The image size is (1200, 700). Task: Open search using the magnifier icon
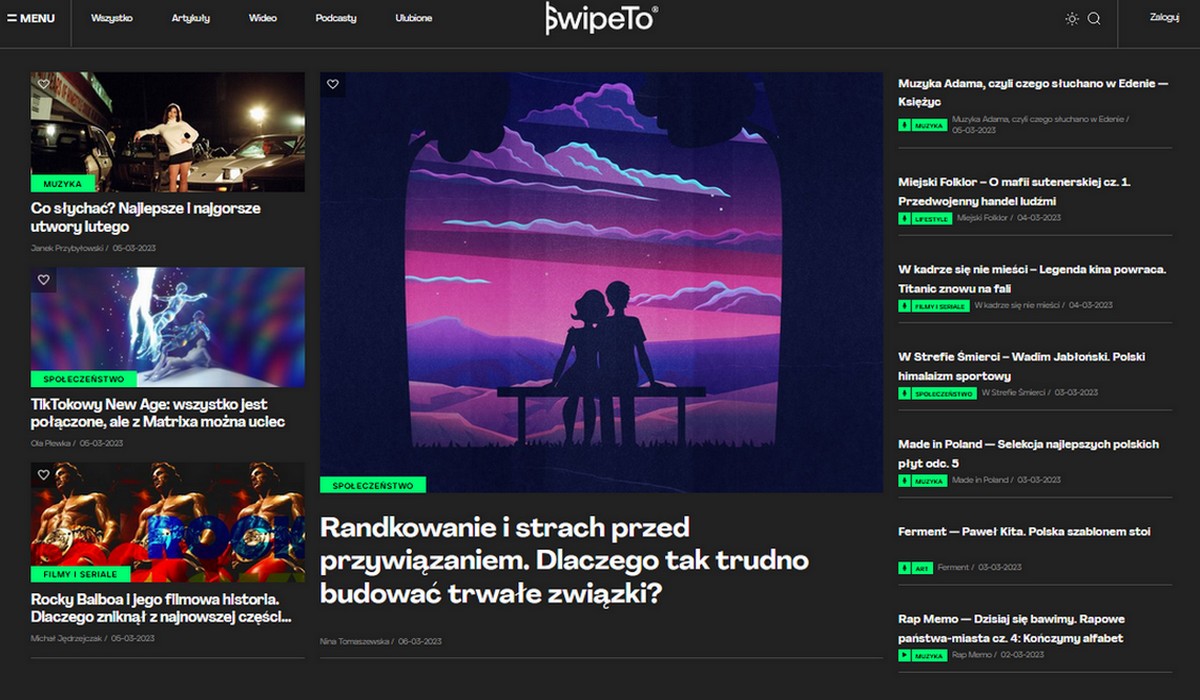(1094, 20)
